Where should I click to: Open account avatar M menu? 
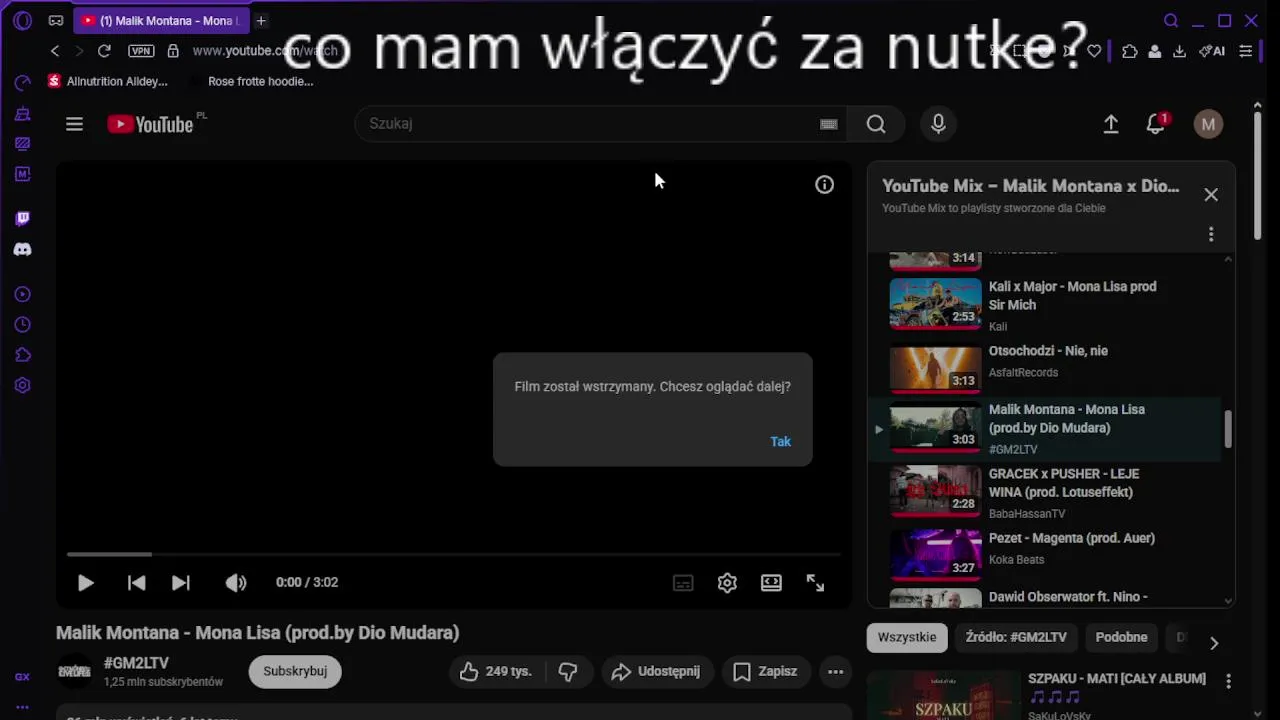coord(1208,124)
